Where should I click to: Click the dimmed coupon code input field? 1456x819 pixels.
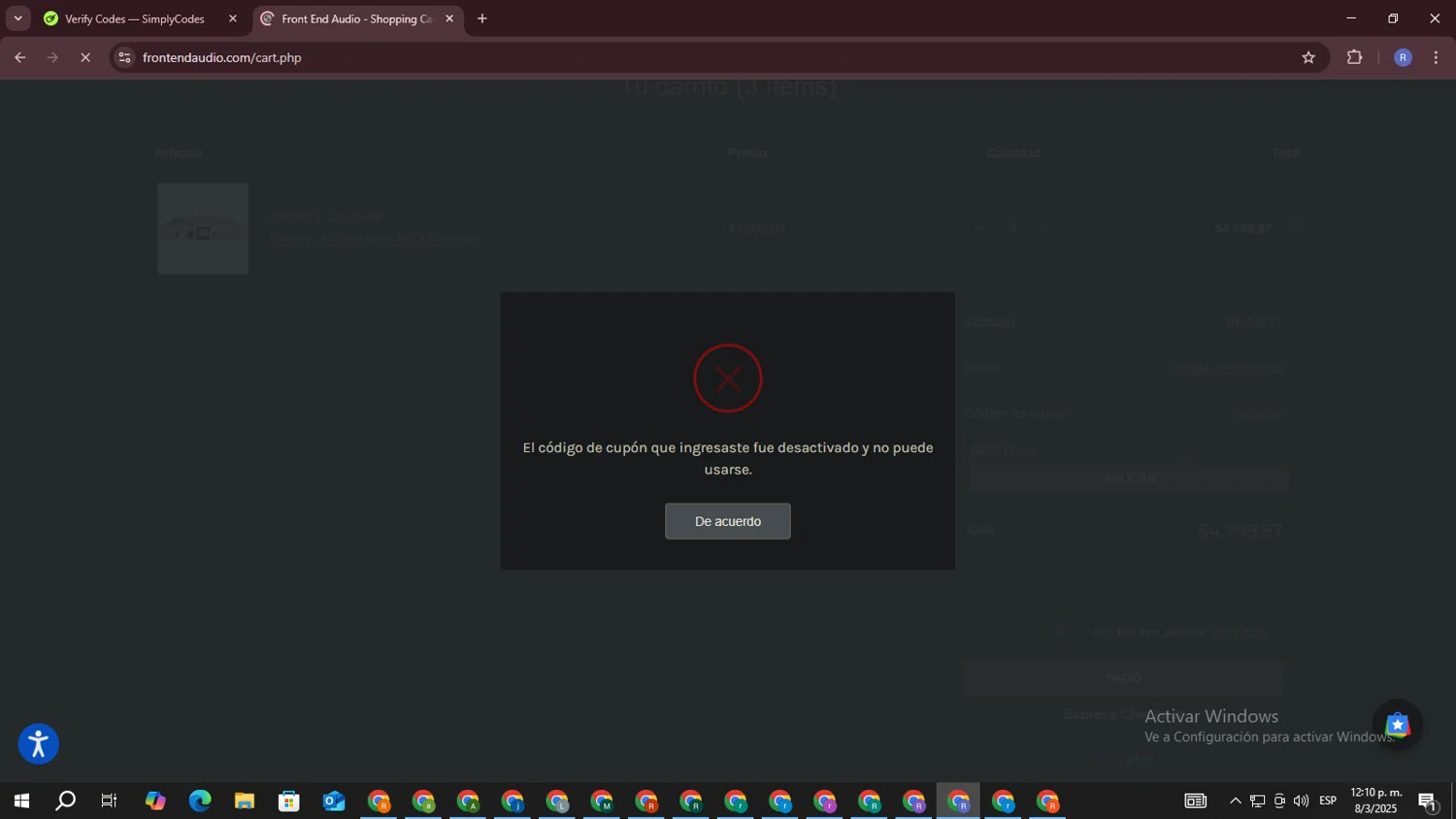[1130, 451]
